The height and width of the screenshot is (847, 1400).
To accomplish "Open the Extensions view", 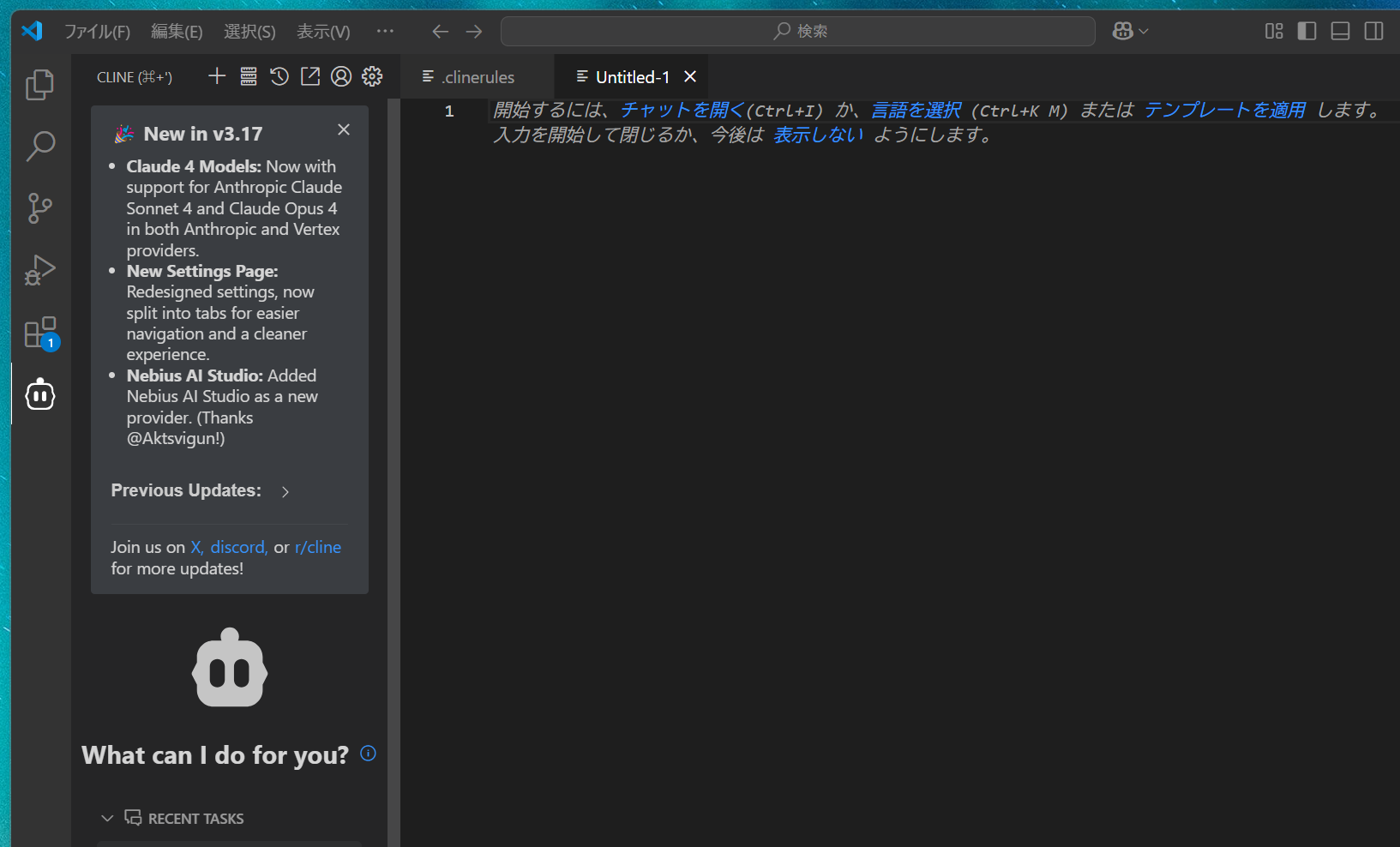I will pos(39,333).
